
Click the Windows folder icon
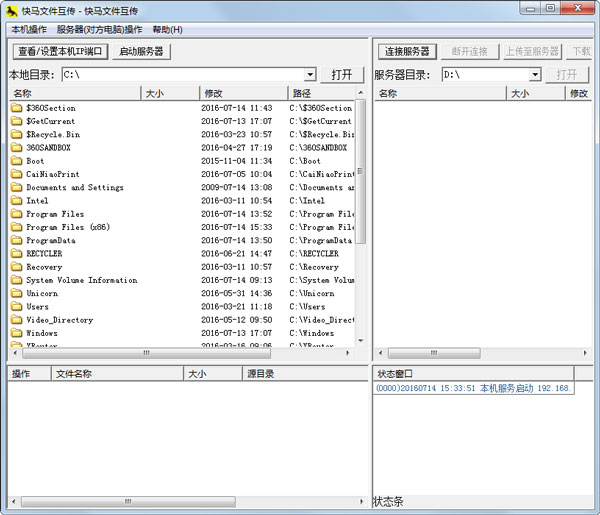(x=16, y=333)
